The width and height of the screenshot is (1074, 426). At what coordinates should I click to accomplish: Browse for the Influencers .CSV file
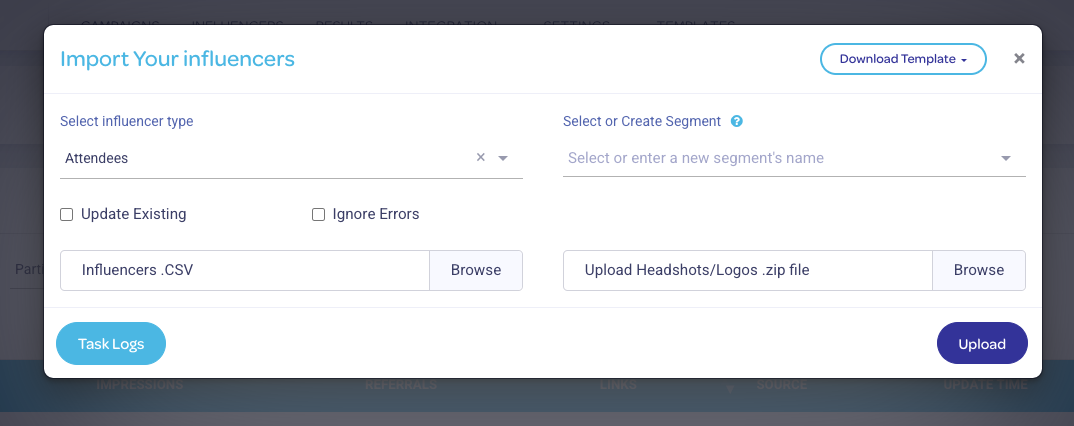tap(475, 270)
